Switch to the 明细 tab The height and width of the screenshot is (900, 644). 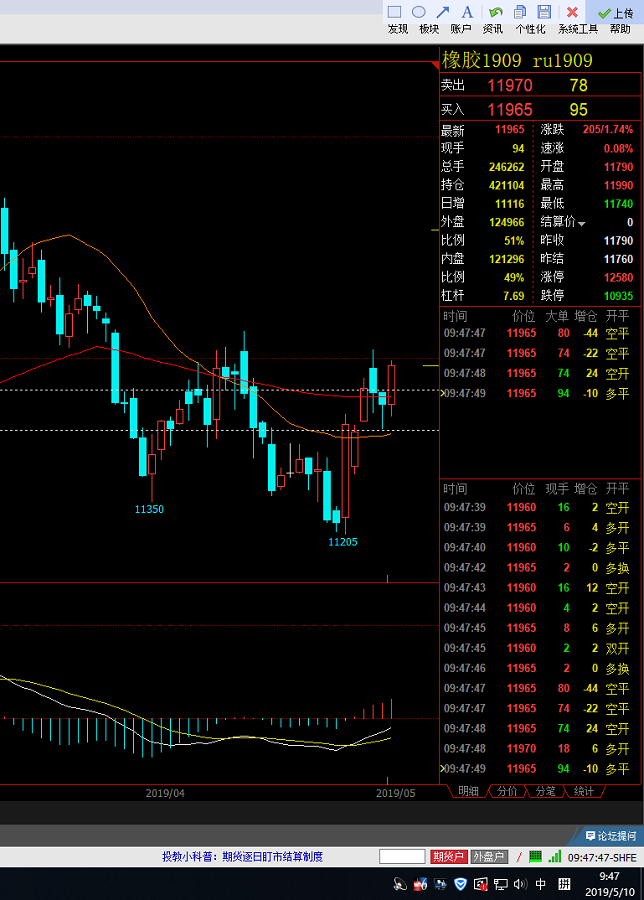coord(468,791)
